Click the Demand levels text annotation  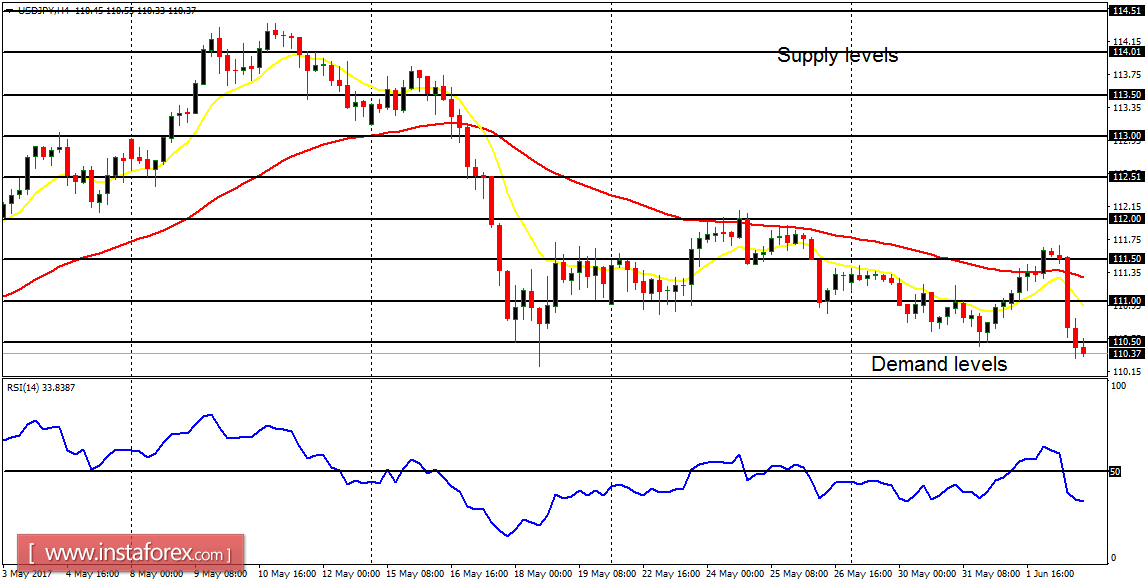pos(940,364)
